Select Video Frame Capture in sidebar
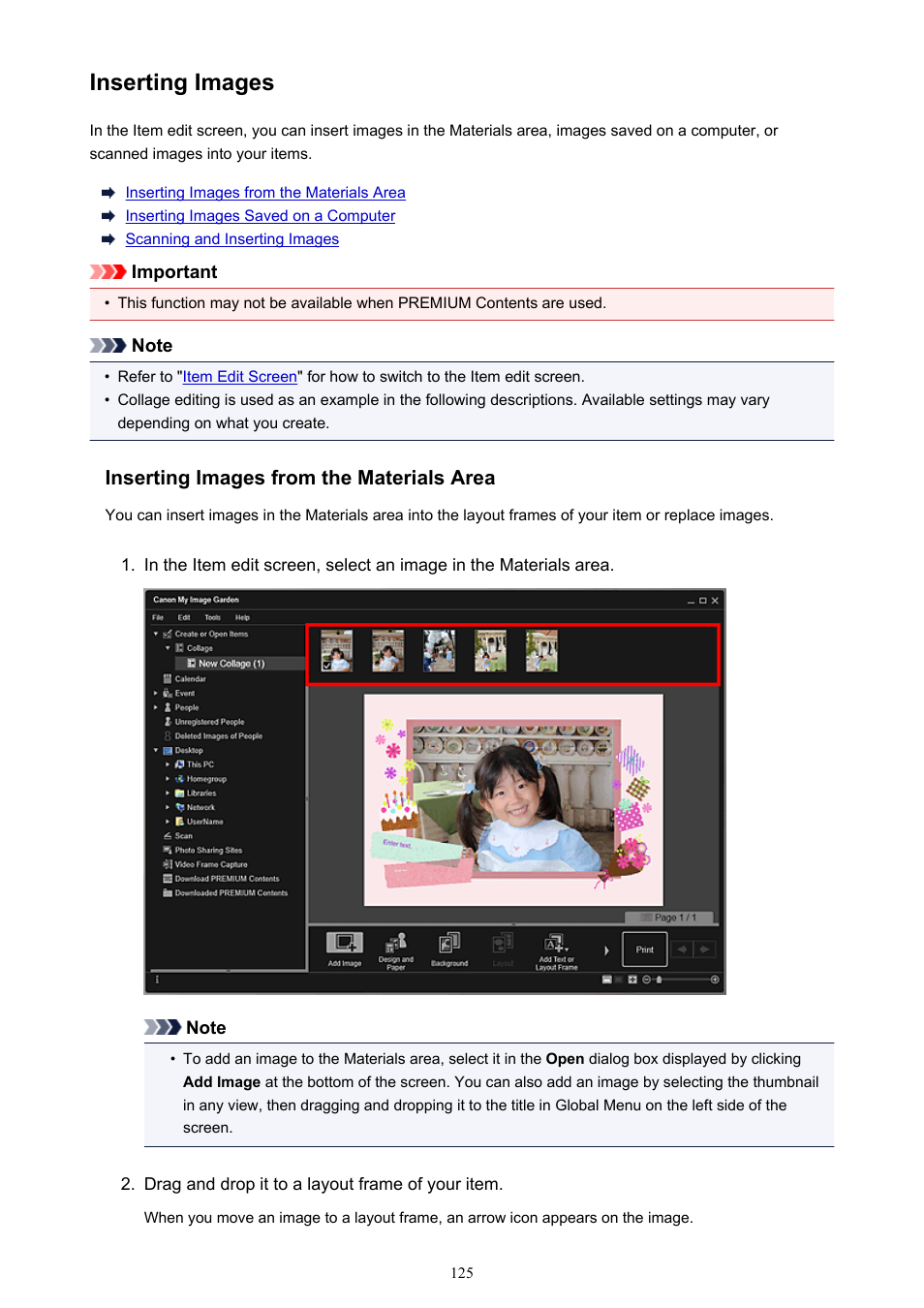The height and width of the screenshot is (1308, 924). click(x=210, y=864)
